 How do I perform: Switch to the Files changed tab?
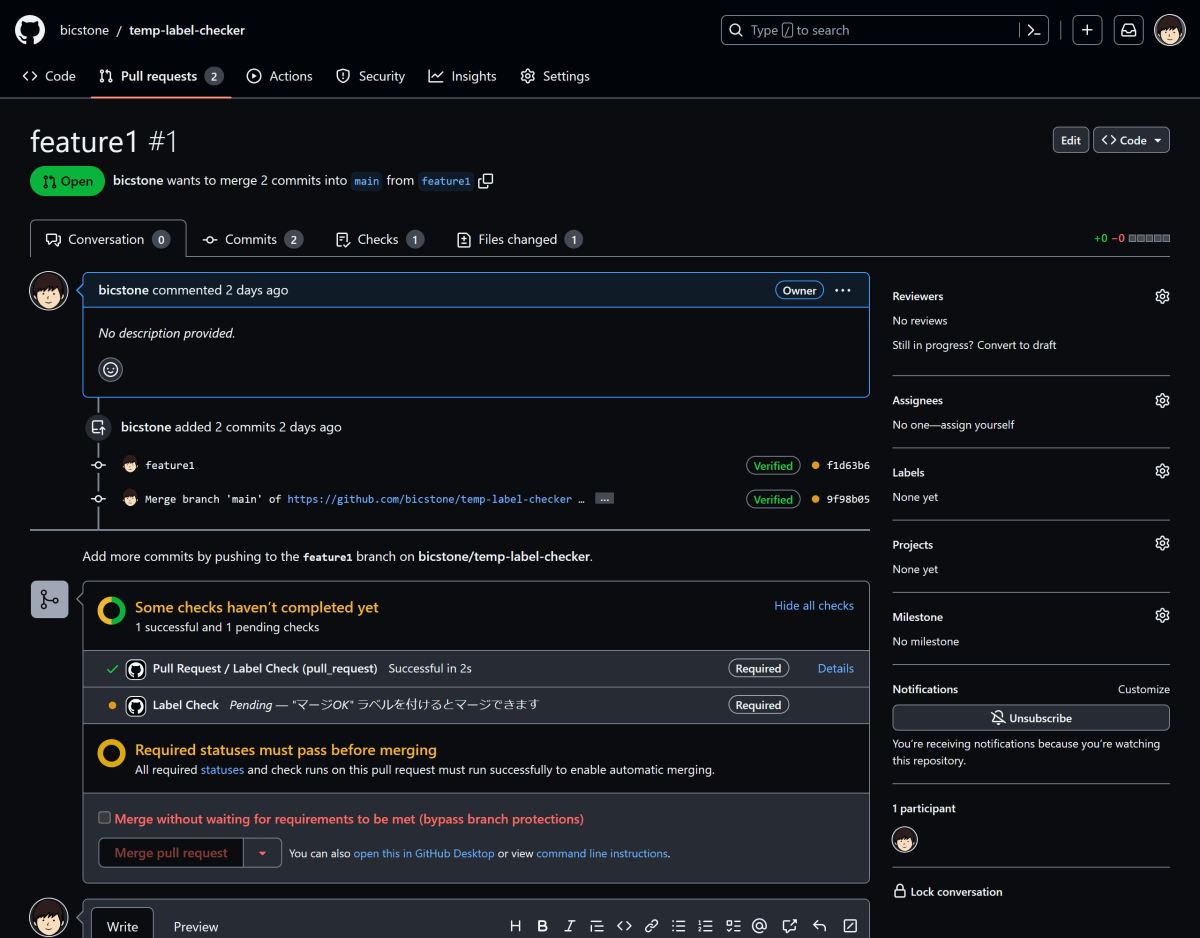tap(519, 239)
